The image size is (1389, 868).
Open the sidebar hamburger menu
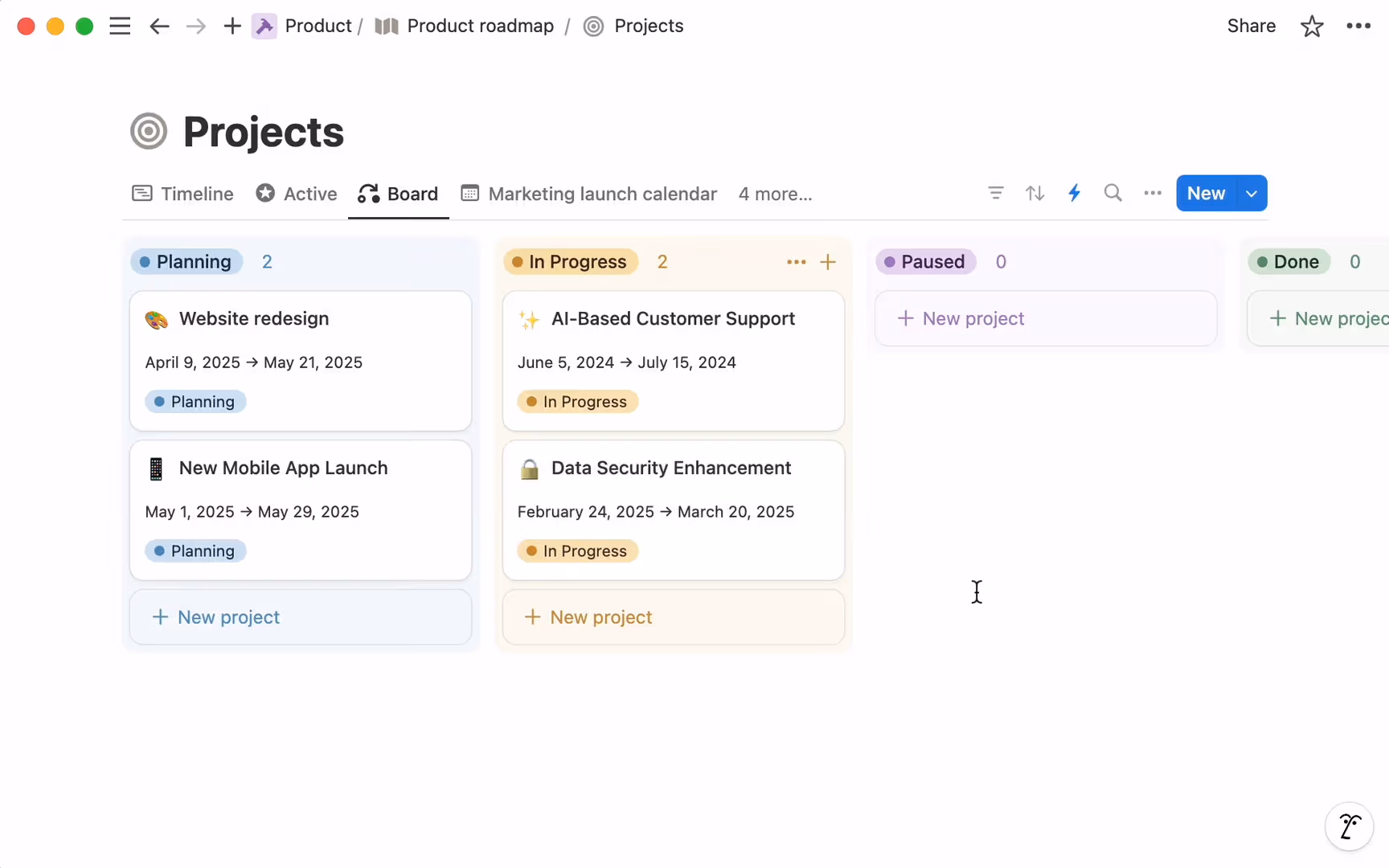point(119,26)
